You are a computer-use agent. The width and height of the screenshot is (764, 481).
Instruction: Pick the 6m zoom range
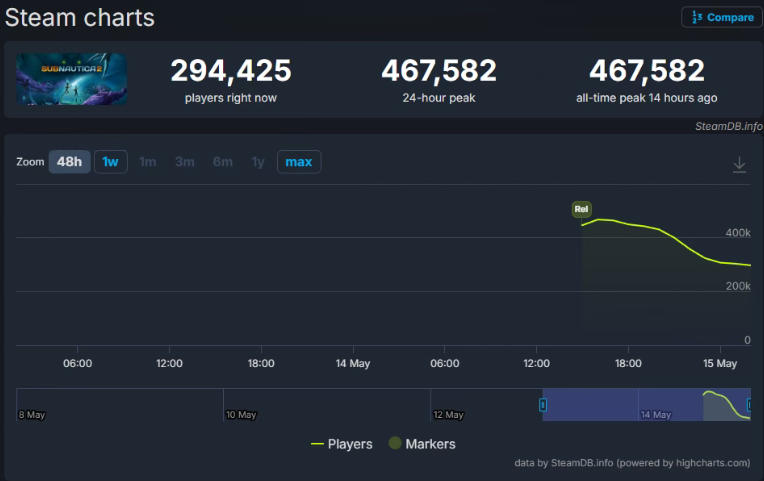[223, 162]
